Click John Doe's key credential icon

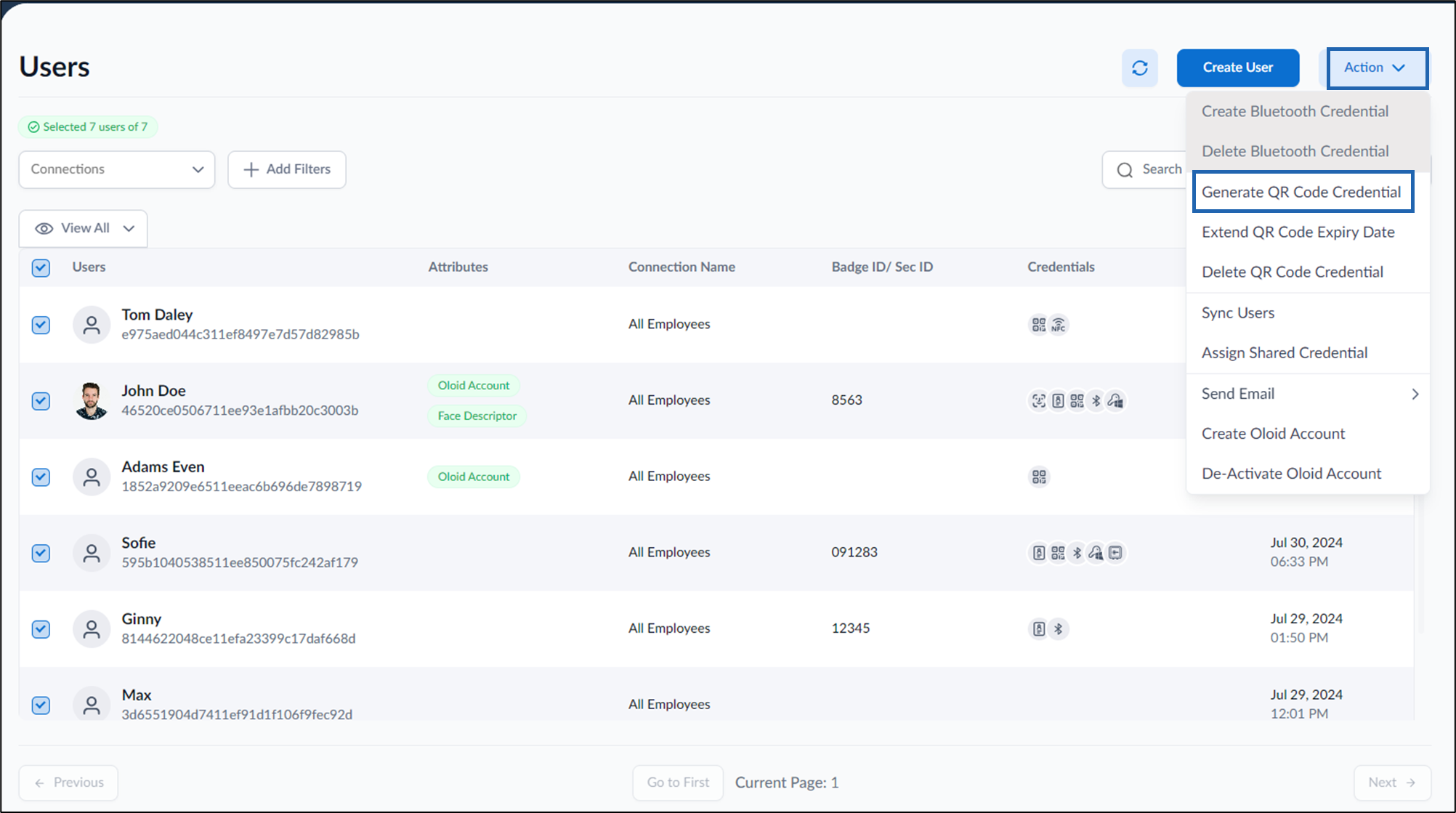1115,400
